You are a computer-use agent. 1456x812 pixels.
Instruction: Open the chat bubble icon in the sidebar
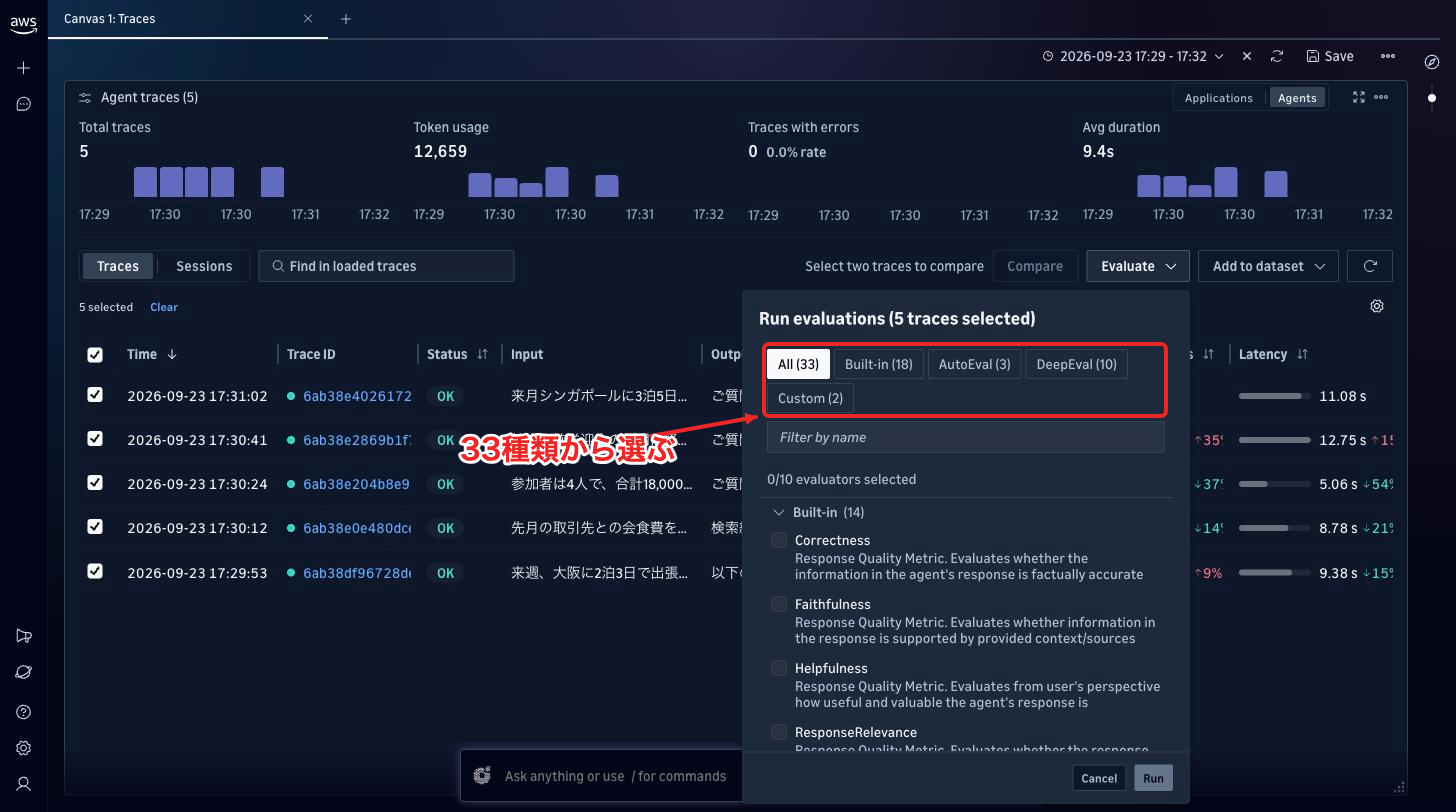click(x=24, y=104)
